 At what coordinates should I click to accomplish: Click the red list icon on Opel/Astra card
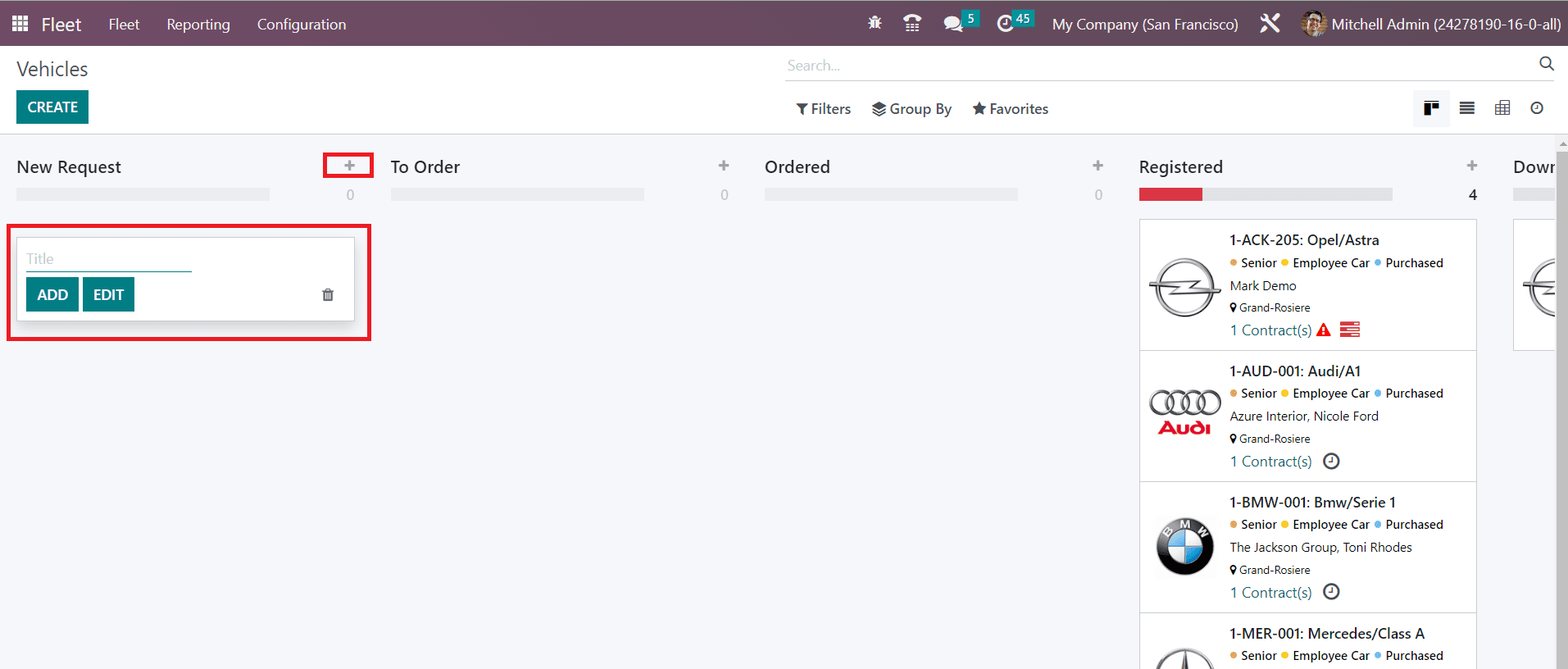(1350, 330)
